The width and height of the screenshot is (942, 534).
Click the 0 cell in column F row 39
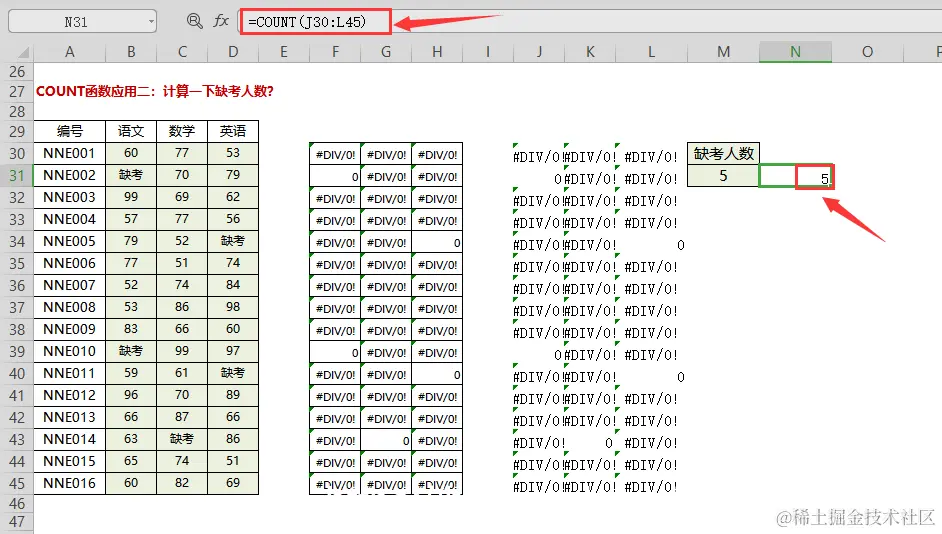pyautogui.click(x=335, y=353)
